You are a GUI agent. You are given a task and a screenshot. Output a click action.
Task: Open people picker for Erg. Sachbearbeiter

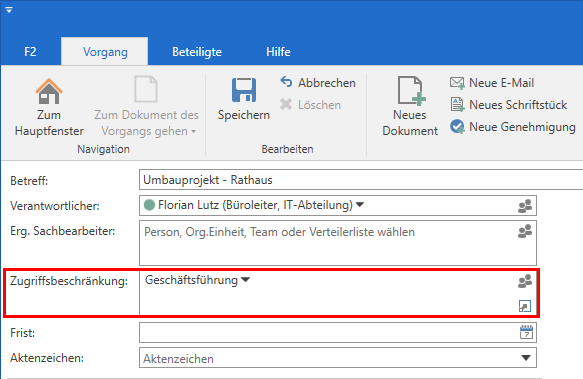(525, 231)
